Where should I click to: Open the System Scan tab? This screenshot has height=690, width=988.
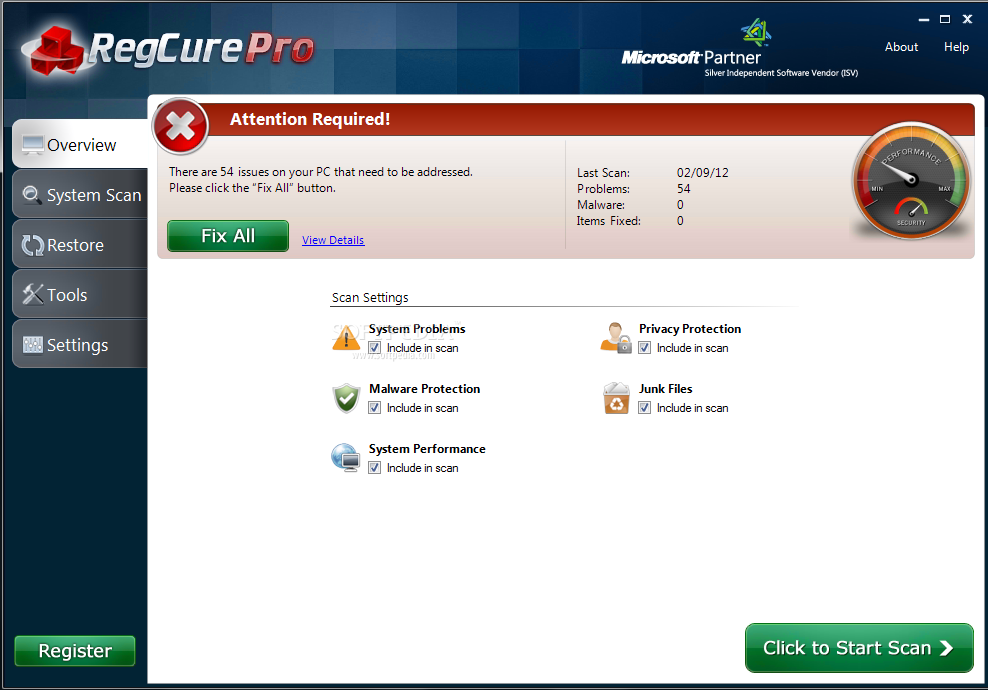tap(81, 195)
